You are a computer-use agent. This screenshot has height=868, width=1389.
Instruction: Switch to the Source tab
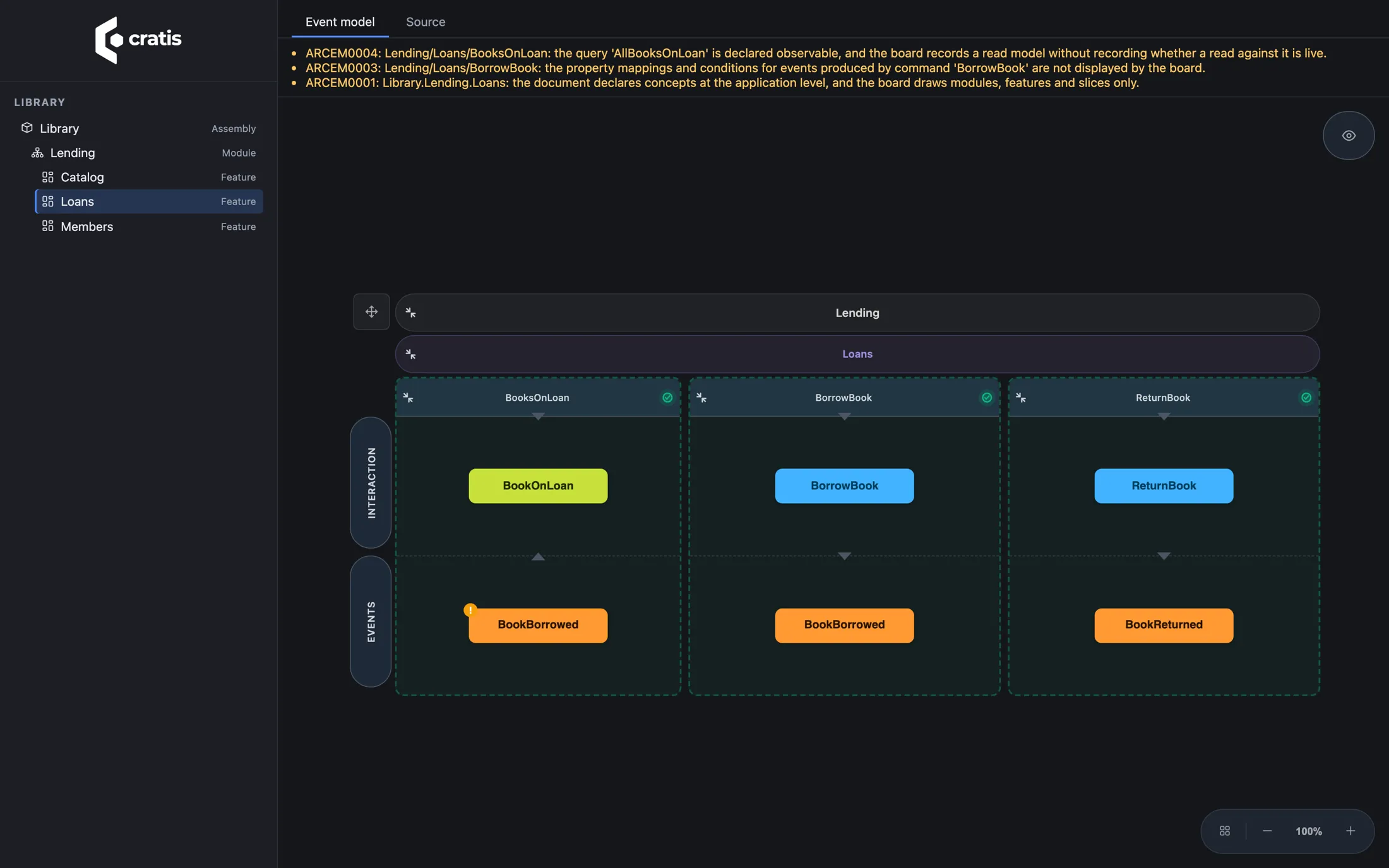[x=426, y=22]
